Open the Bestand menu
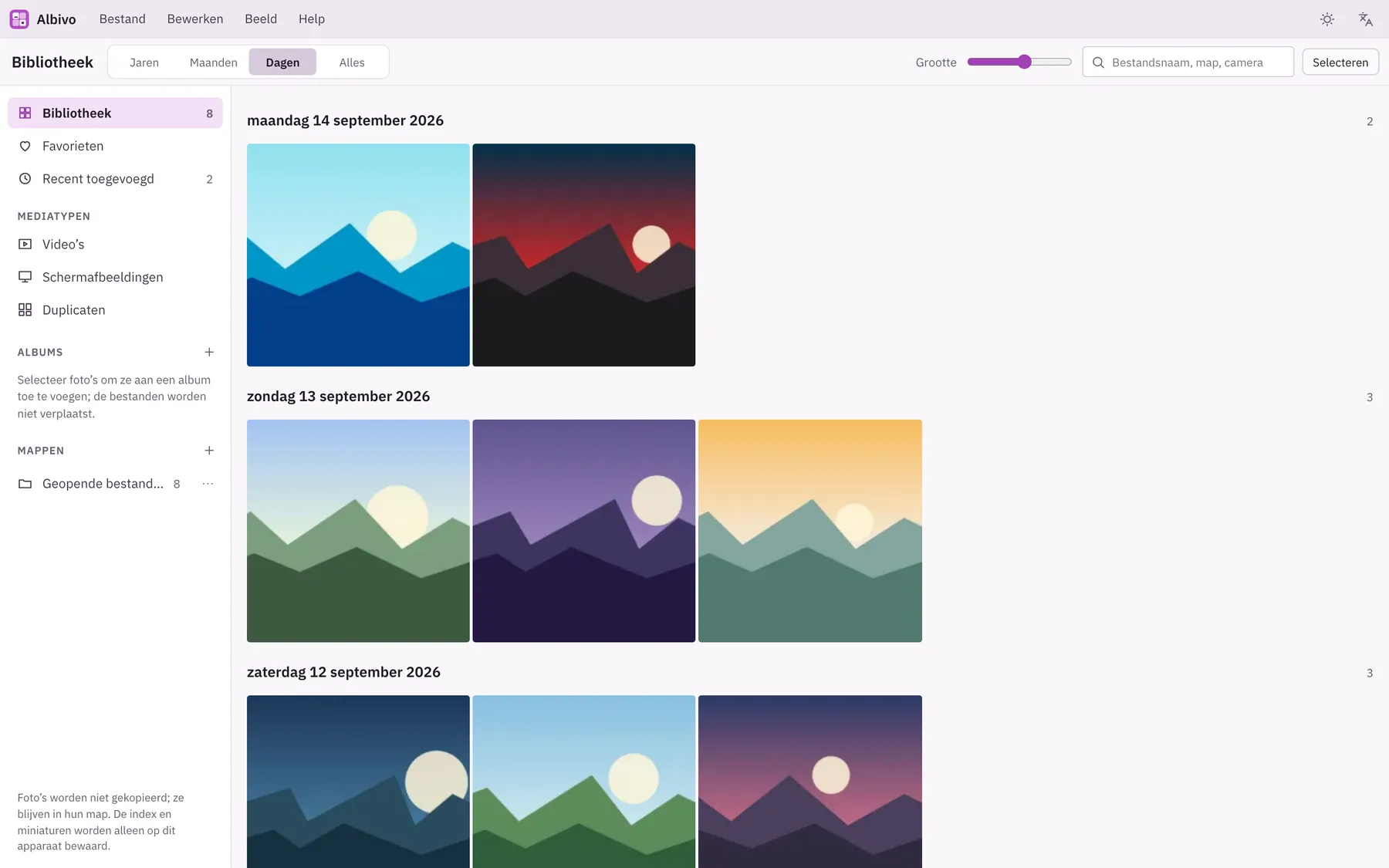 [123, 19]
